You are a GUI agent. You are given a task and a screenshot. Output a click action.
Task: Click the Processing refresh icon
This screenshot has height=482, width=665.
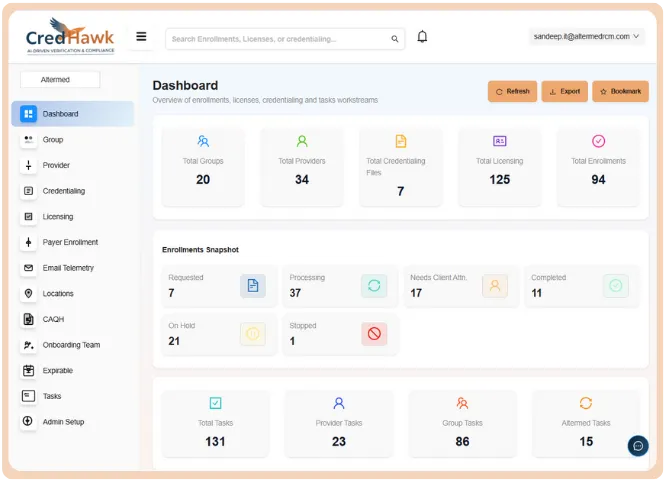coord(374,286)
